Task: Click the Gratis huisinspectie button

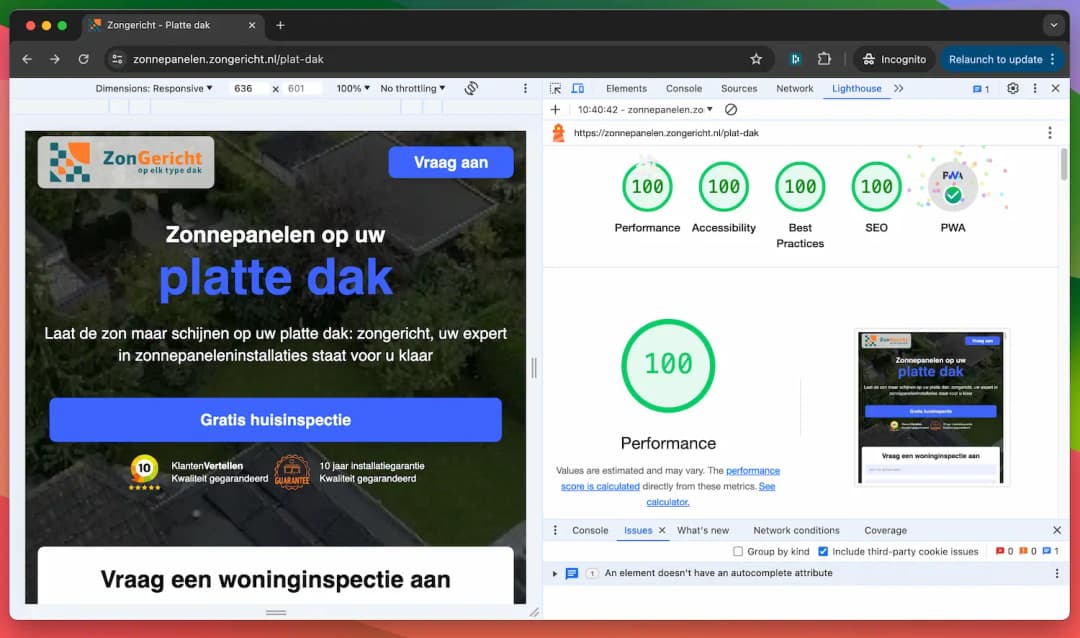Action: tap(275, 420)
